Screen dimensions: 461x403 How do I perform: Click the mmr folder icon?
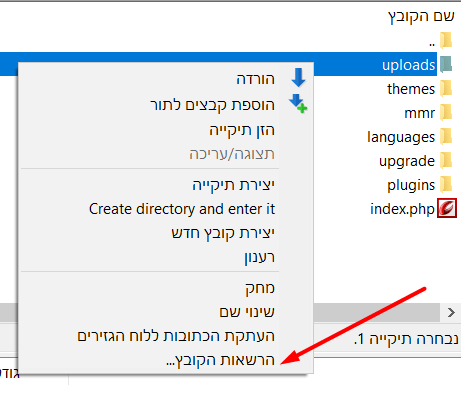coord(446,113)
